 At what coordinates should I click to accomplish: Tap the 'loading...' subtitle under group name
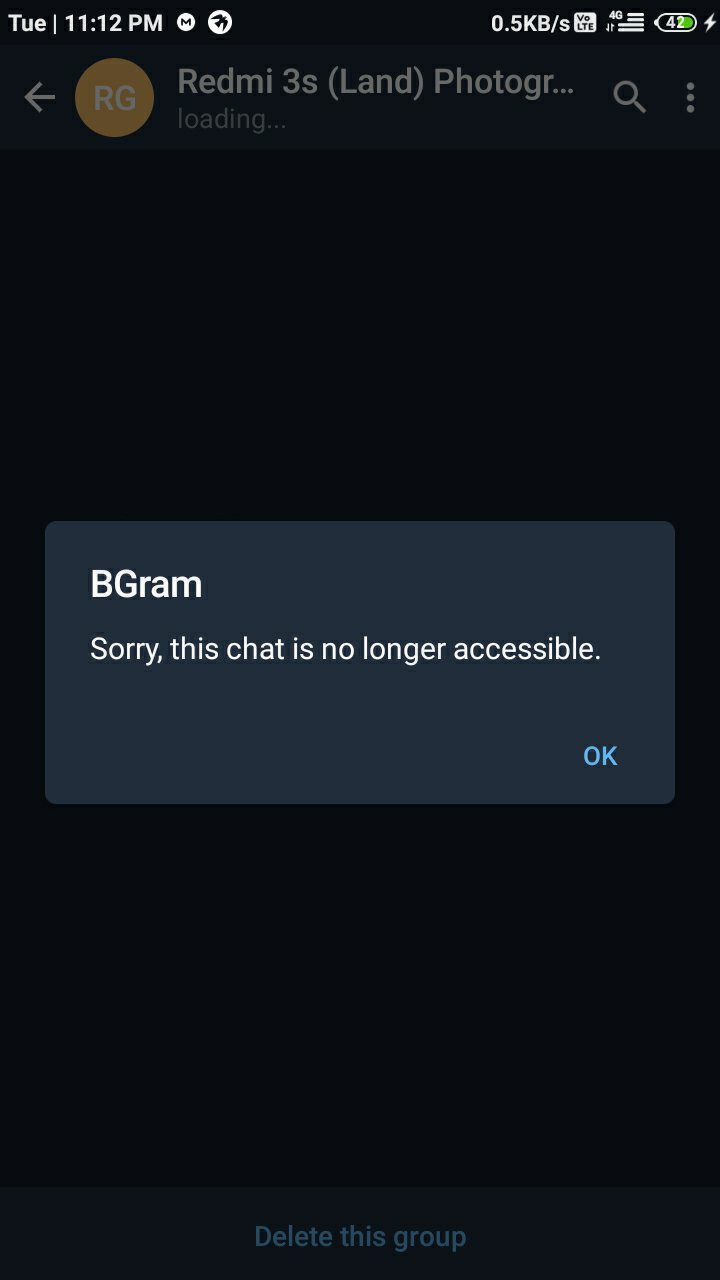point(231,119)
